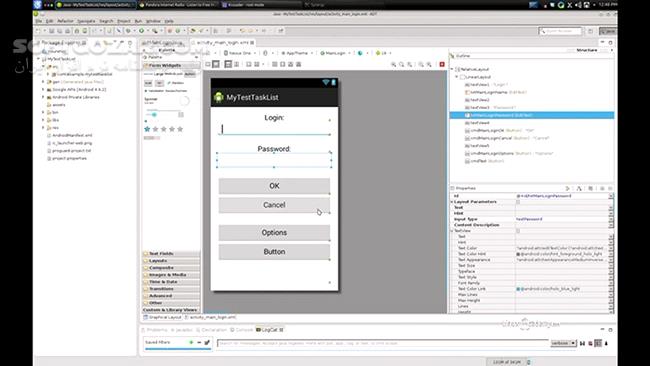The image size is (650, 366).
Task: Open the File menu
Action: coord(39,21)
